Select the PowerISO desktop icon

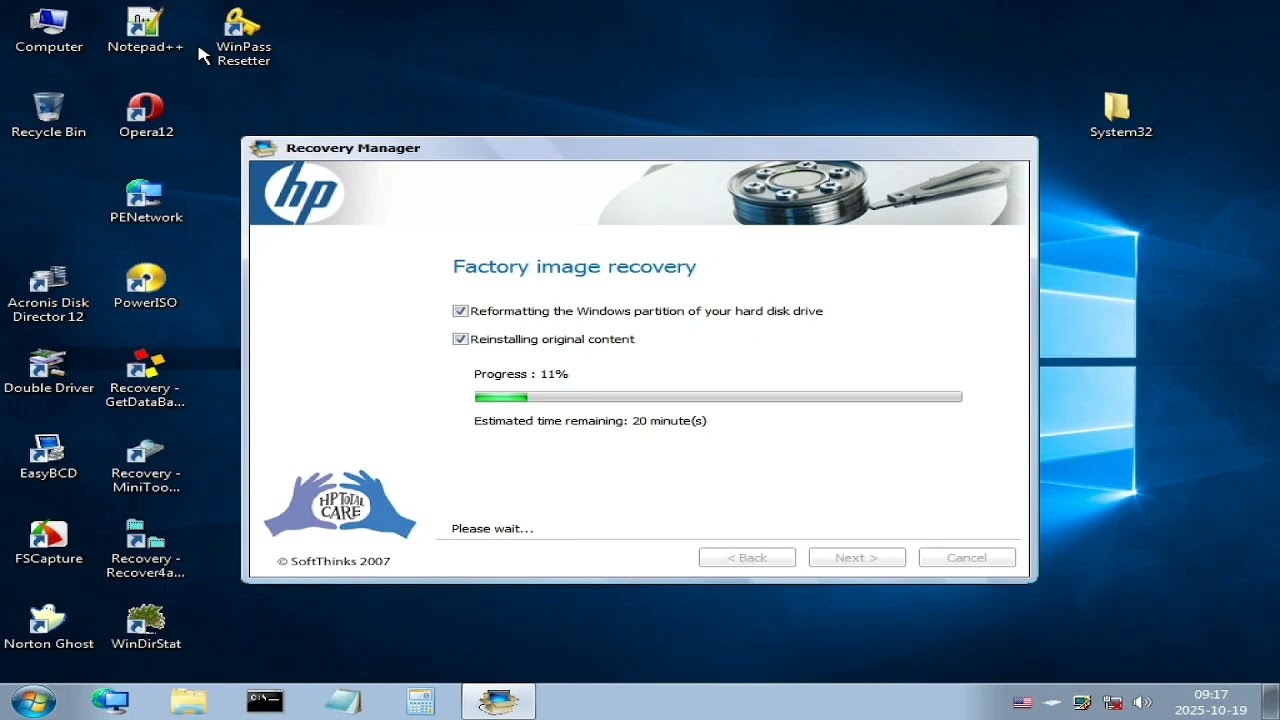(x=146, y=286)
